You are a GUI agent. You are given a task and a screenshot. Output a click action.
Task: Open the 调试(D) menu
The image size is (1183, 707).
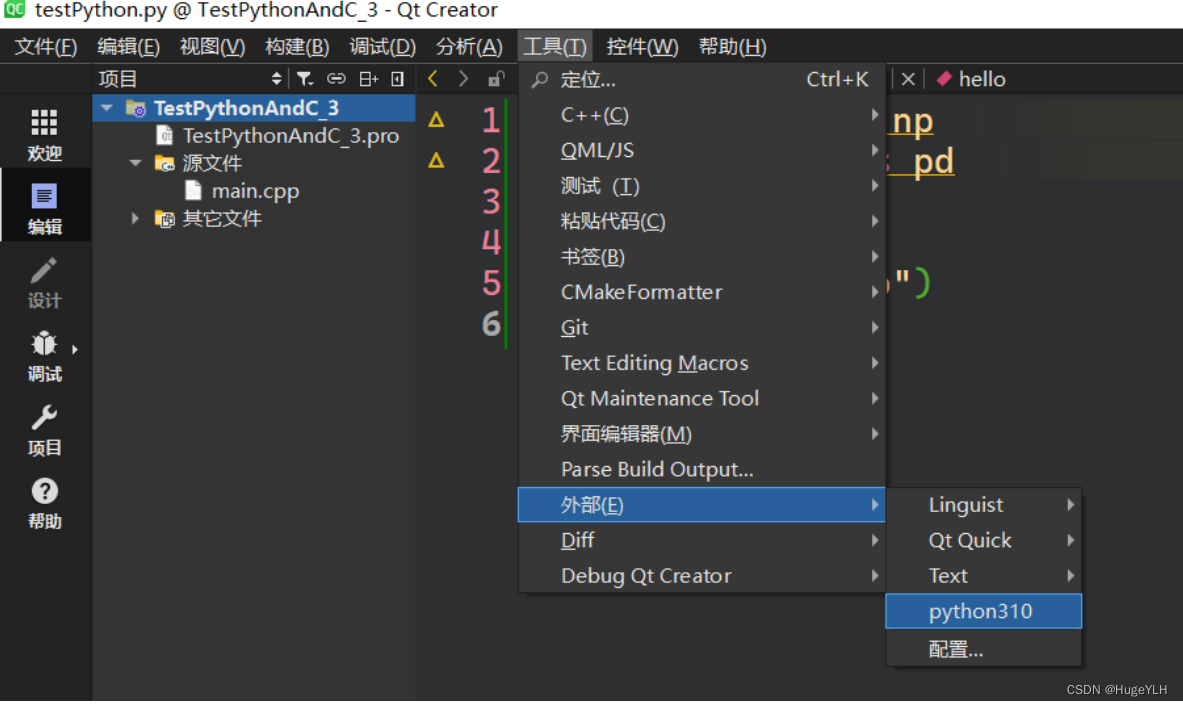click(x=383, y=47)
